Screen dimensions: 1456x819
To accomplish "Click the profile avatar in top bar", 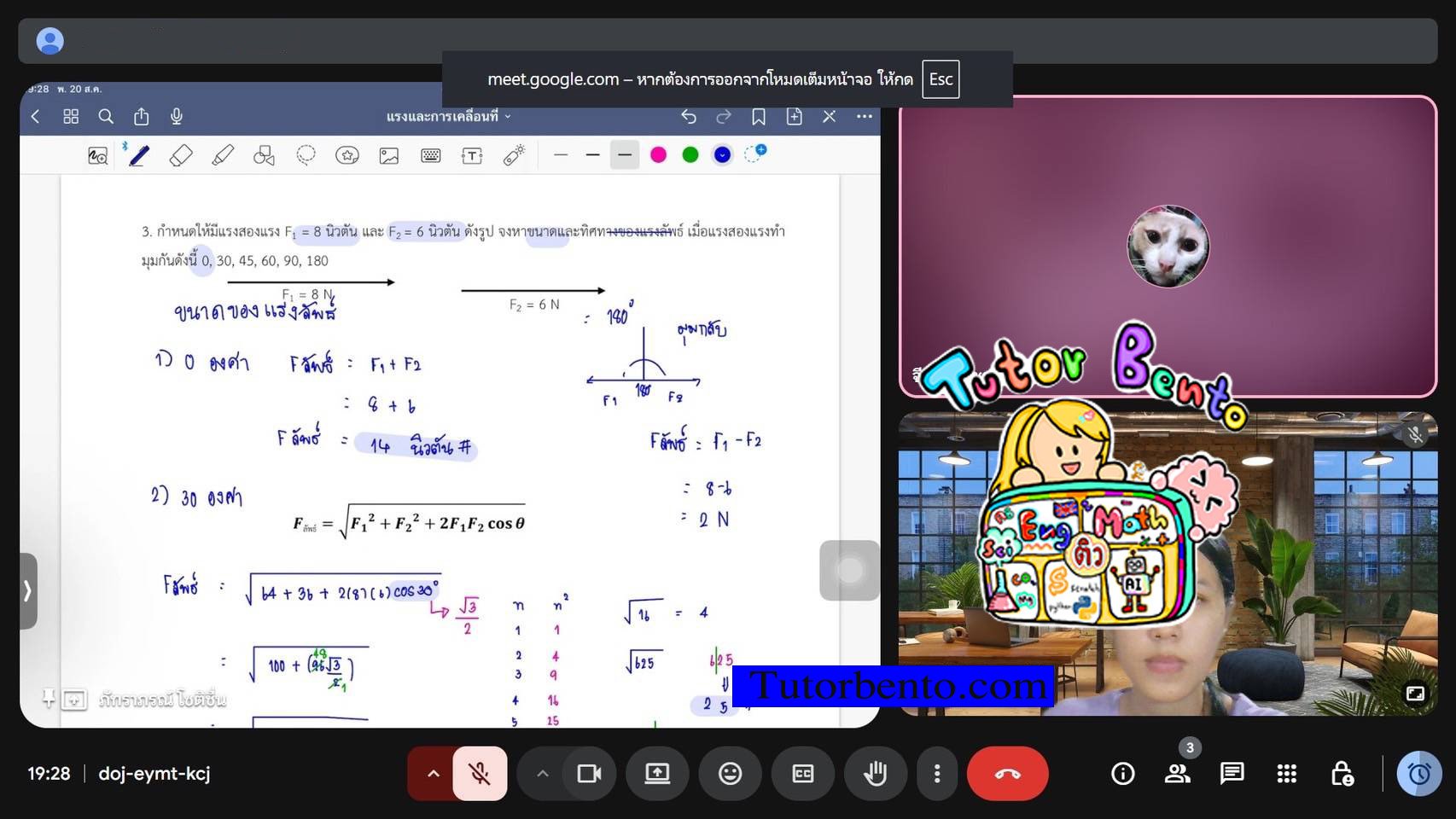I will (50, 41).
